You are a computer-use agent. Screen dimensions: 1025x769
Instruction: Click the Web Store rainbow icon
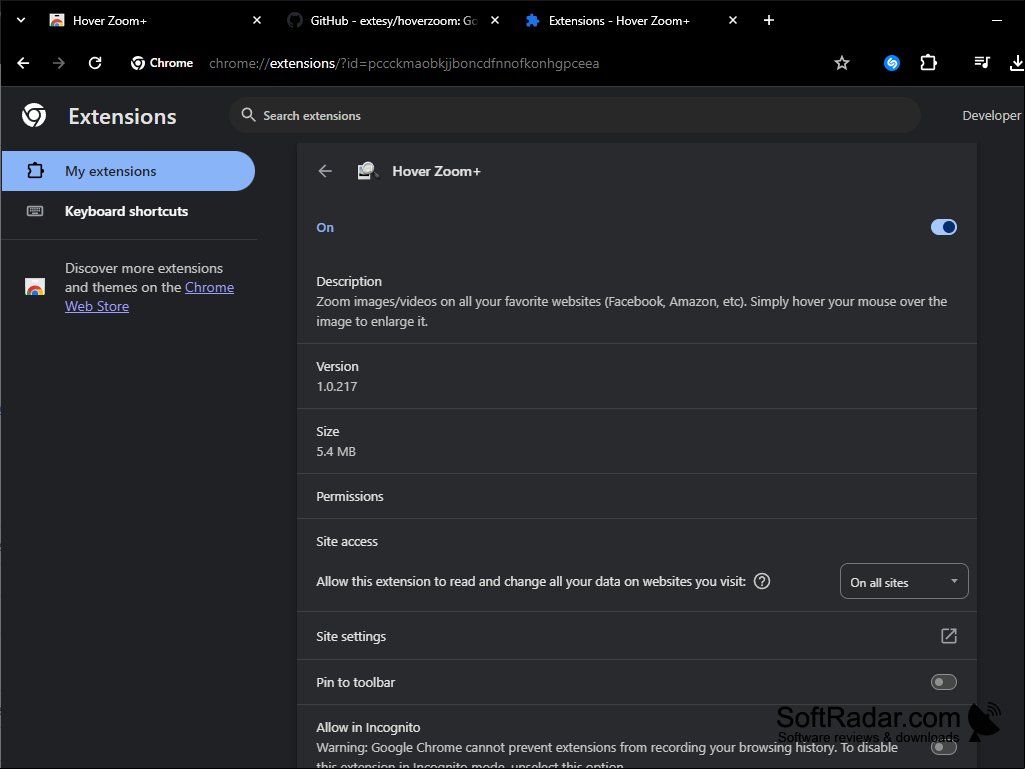coord(35,287)
